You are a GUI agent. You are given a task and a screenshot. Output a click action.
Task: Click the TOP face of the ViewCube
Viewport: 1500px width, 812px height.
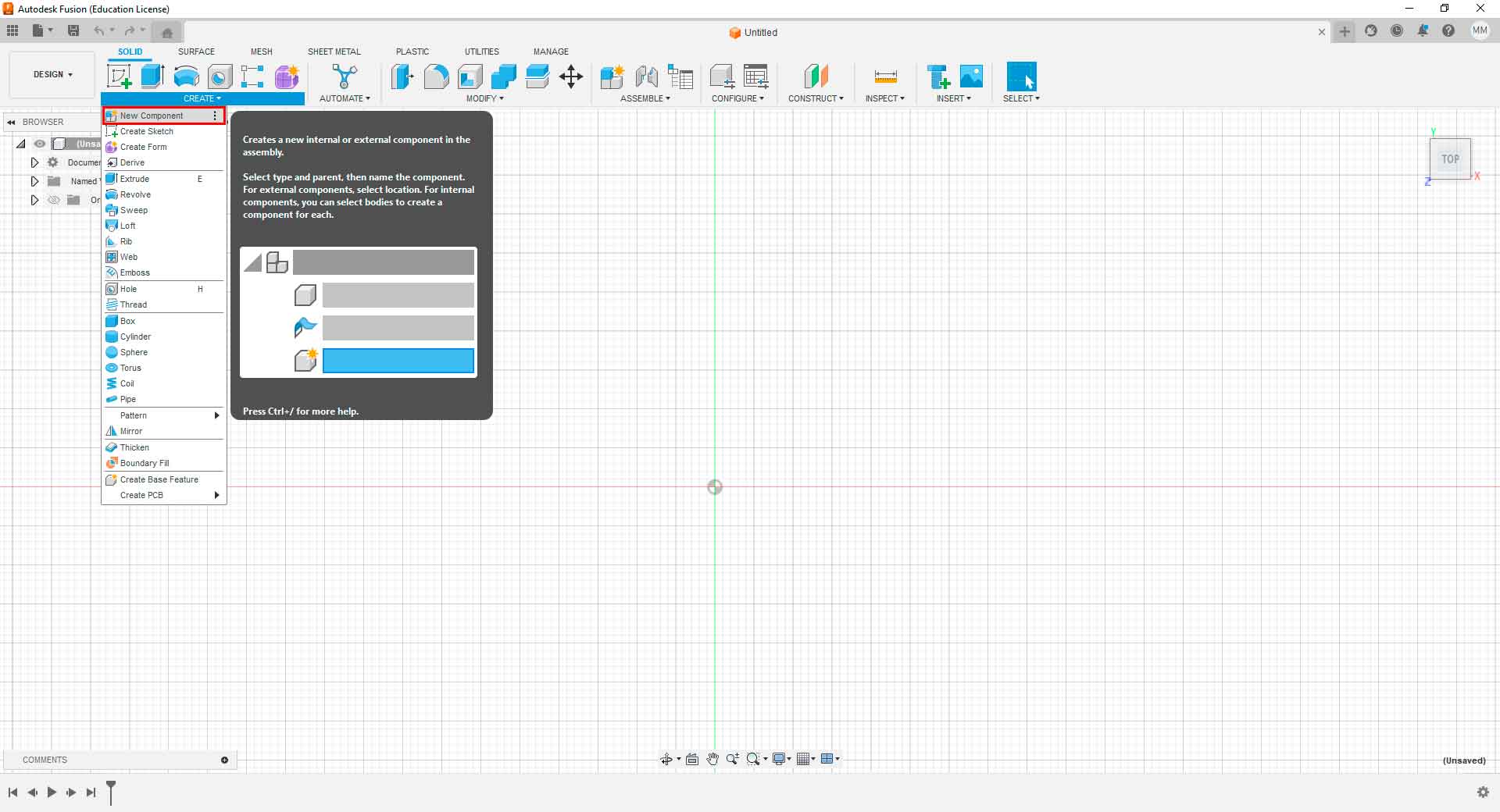(x=1450, y=159)
